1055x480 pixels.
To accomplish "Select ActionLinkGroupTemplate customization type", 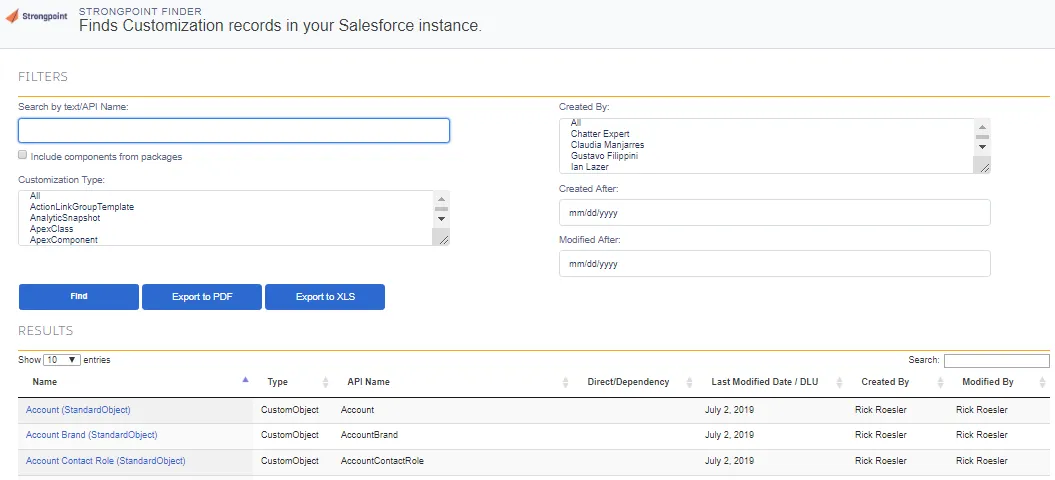I will point(81,207).
